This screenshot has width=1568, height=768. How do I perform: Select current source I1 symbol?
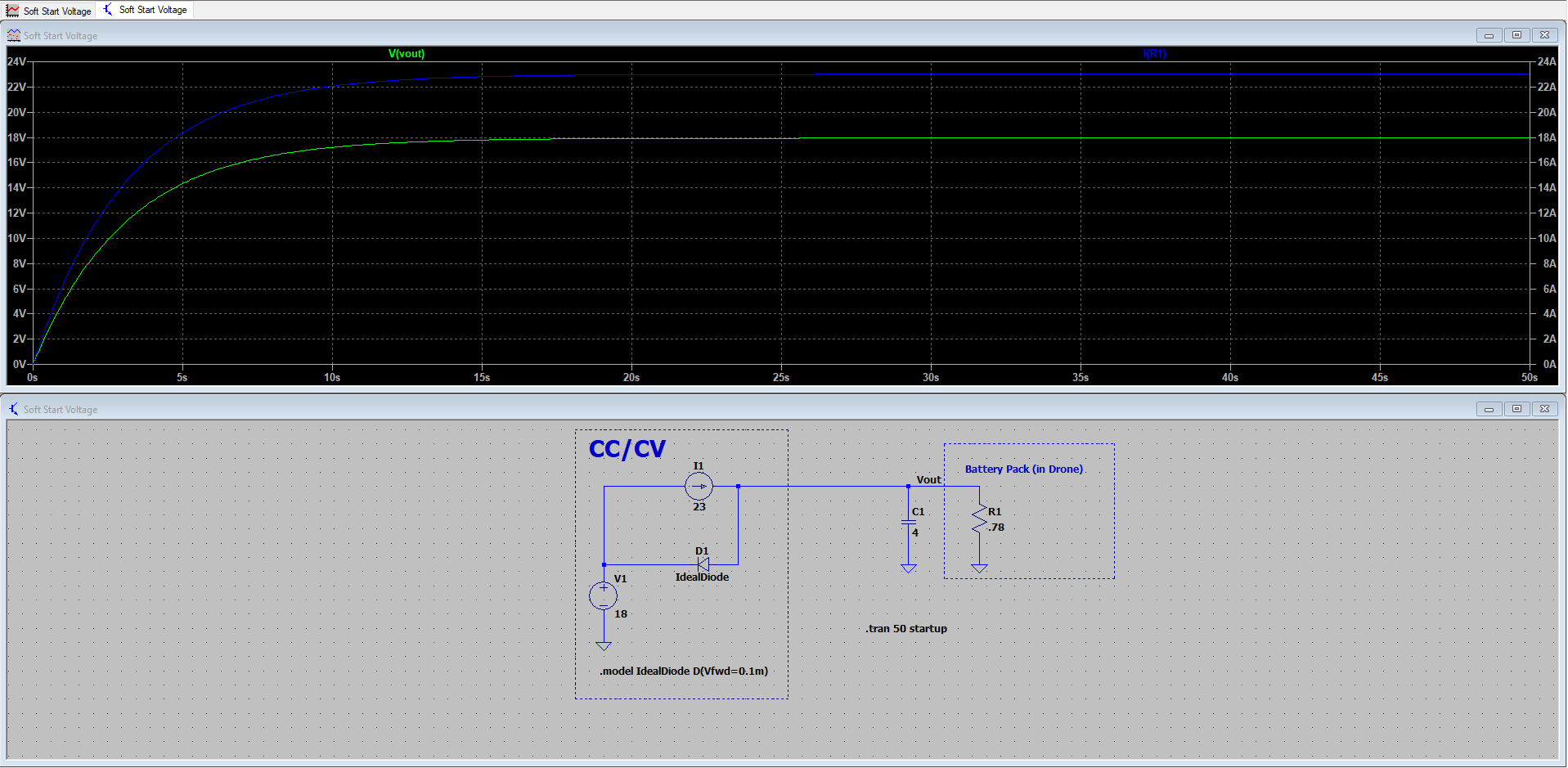[699, 487]
